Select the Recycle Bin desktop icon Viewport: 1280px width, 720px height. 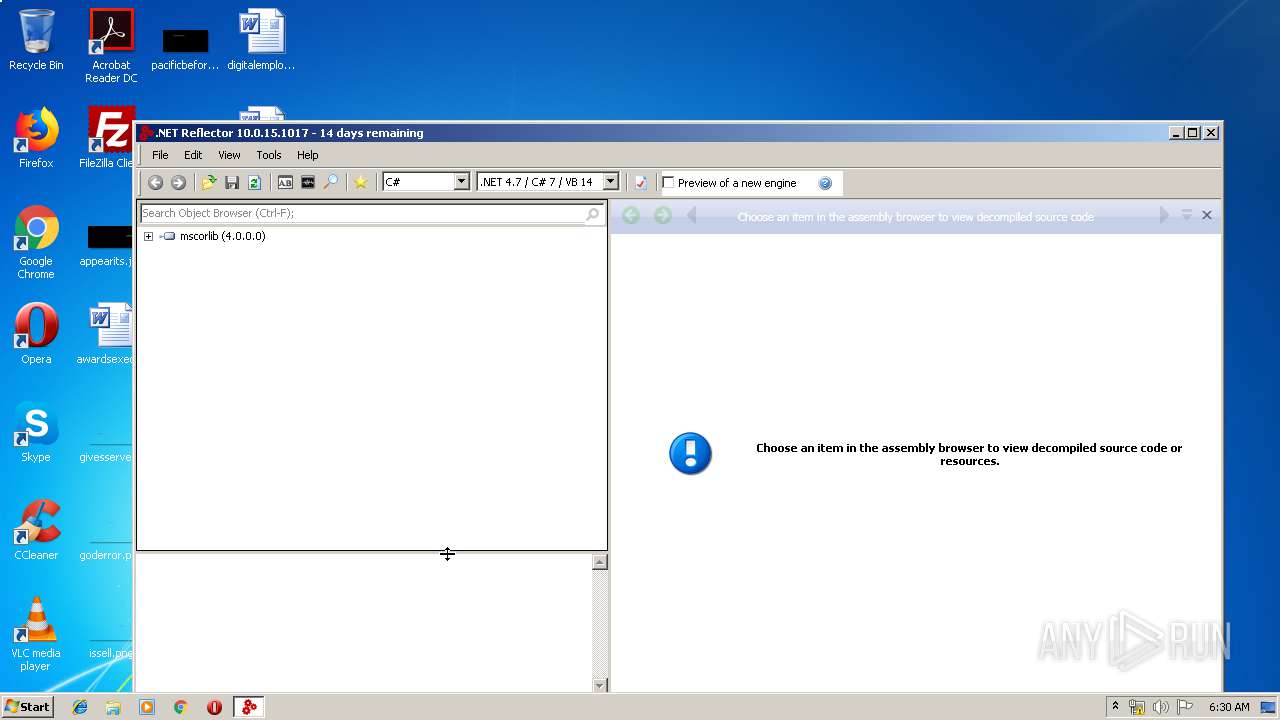click(x=36, y=40)
